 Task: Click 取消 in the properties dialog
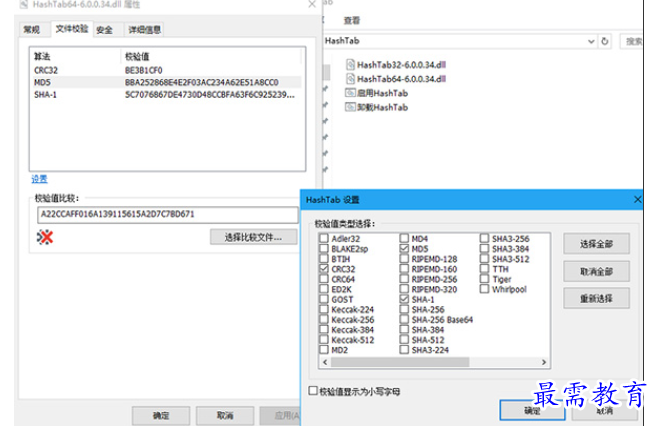pyautogui.click(x=225, y=416)
